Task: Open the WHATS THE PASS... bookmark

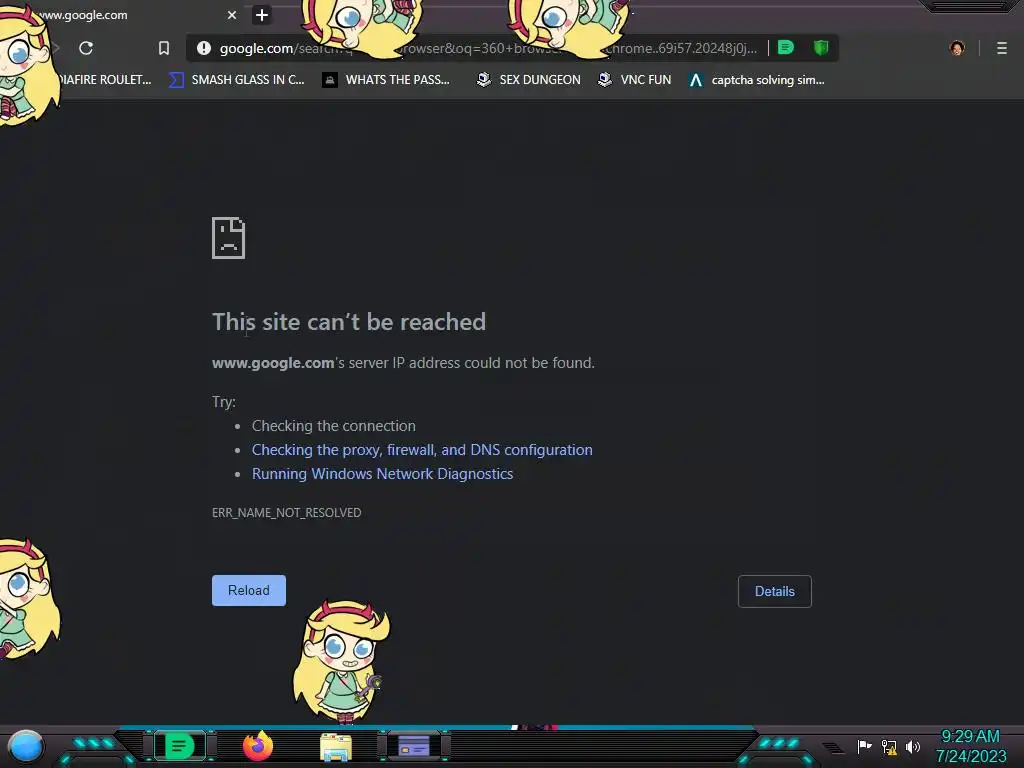Action: click(387, 80)
